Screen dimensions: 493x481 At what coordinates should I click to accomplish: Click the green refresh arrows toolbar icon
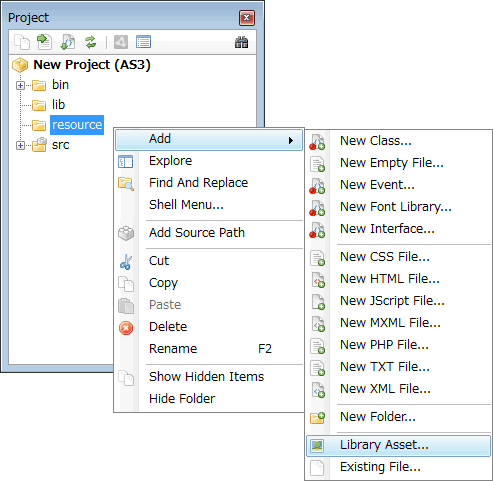[x=90, y=42]
